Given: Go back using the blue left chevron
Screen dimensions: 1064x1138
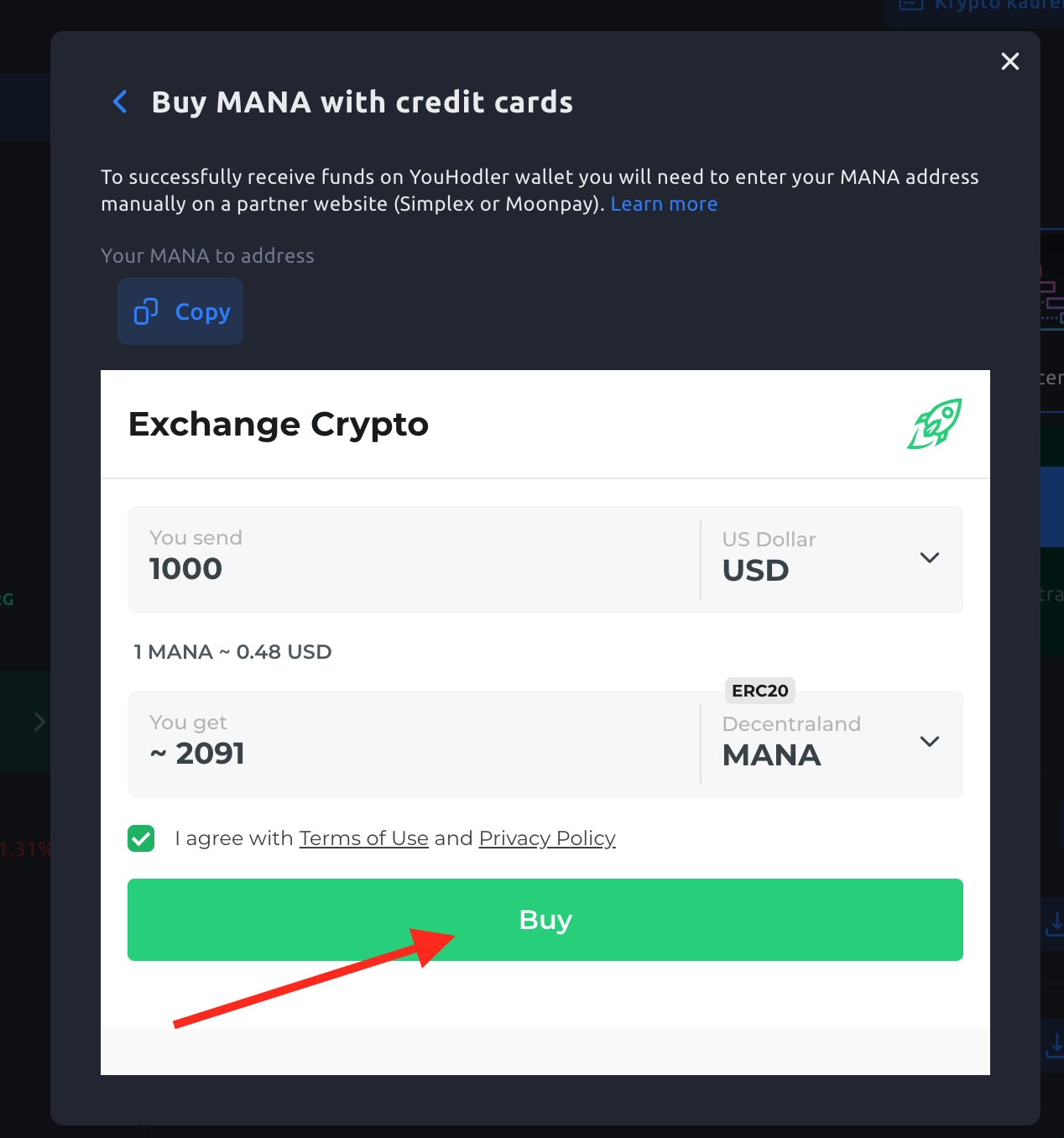Looking at the screenshot, I should [120, 102].
